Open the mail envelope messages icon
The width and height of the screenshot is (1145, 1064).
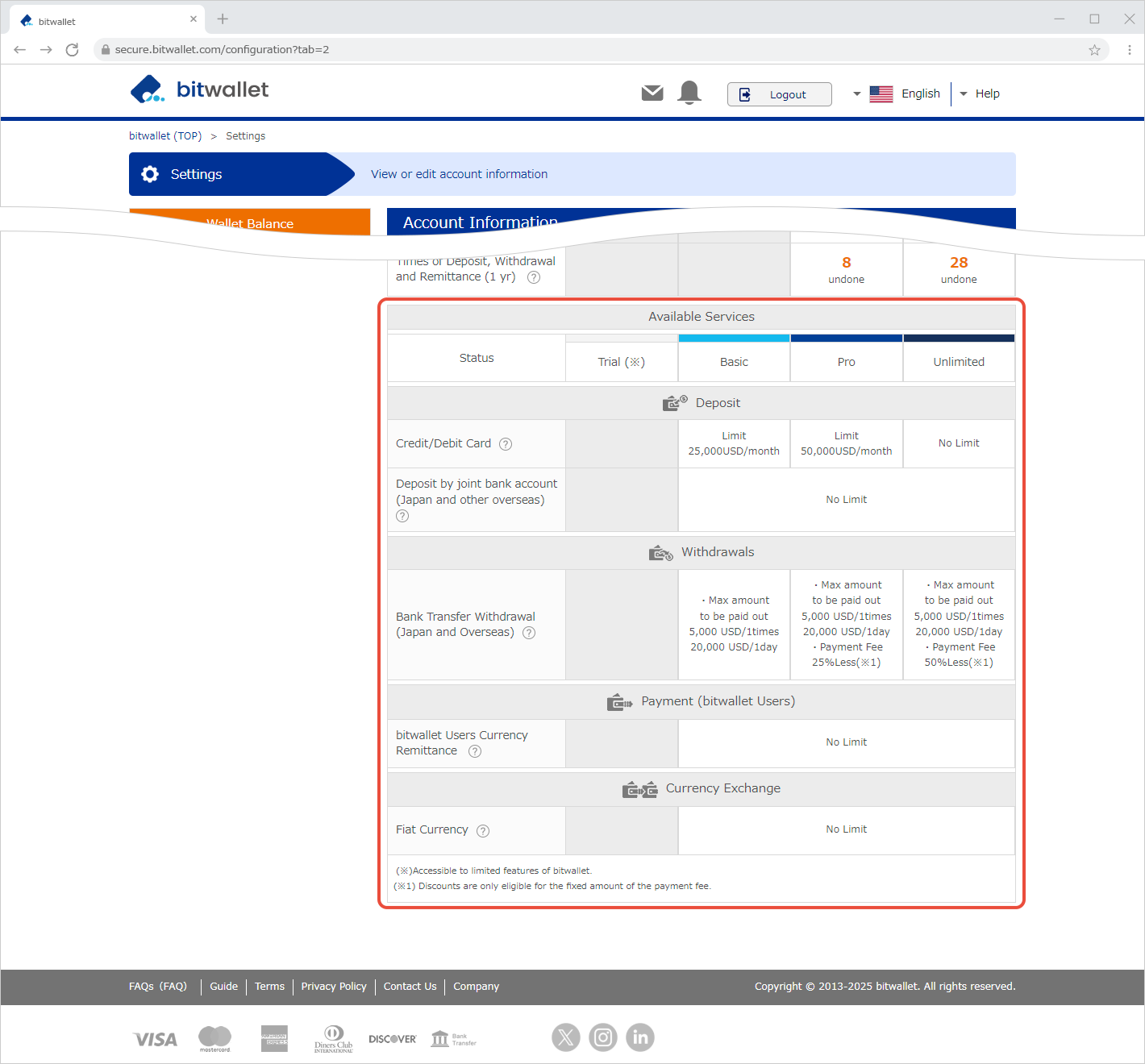click(x=652, y=94)
